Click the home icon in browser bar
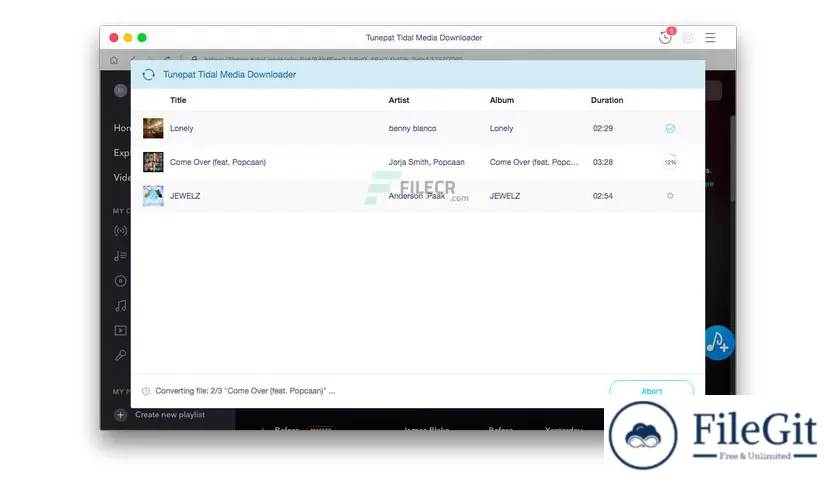The image size is (836, 484). click(114, 60)
